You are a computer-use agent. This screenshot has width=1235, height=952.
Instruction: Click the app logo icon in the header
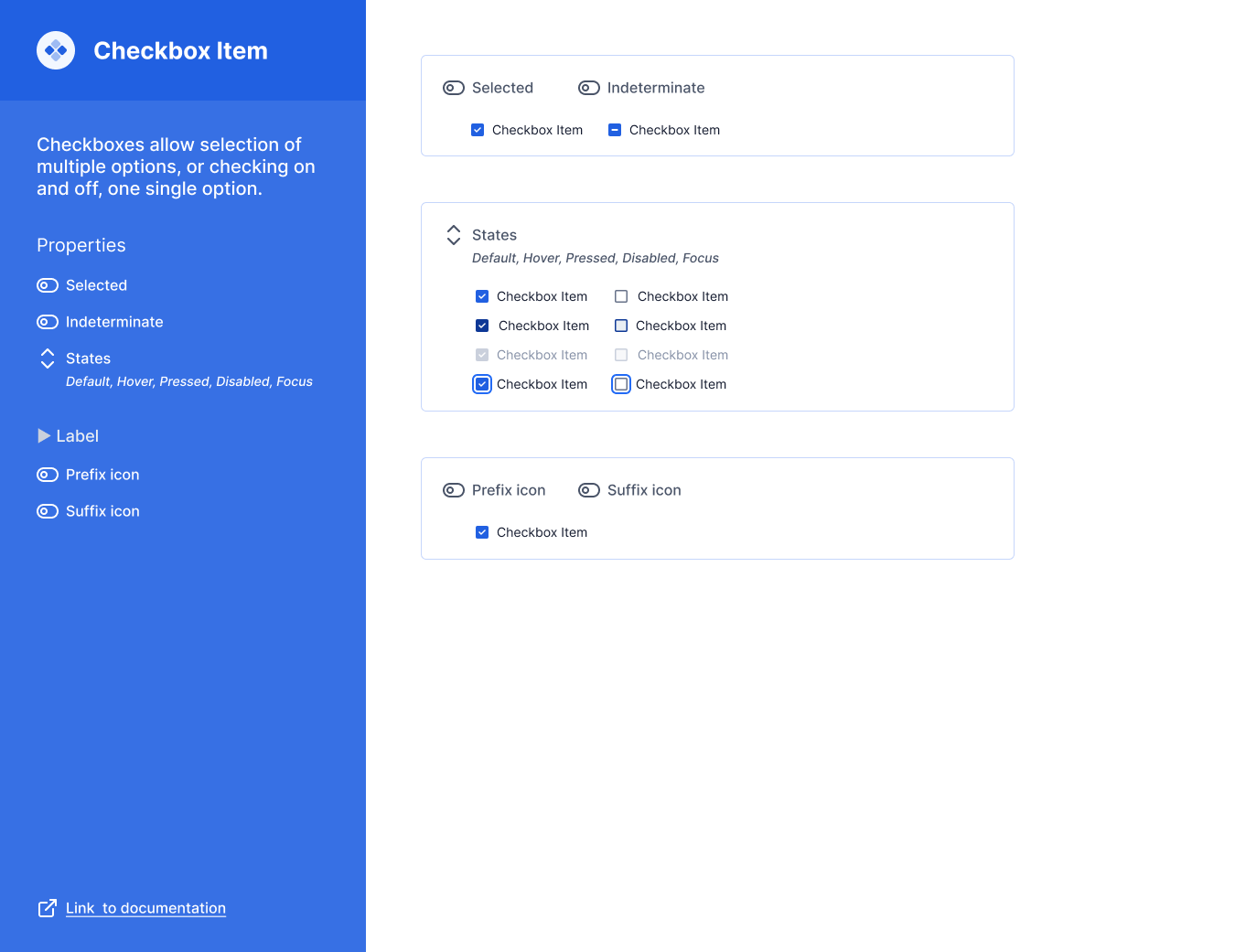(55, 50)
